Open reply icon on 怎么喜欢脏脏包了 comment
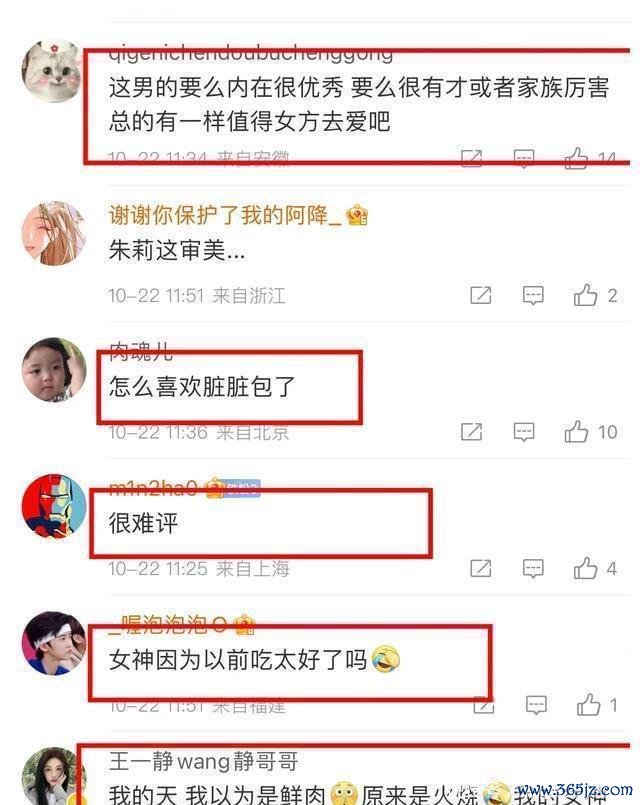 point(523,432)
